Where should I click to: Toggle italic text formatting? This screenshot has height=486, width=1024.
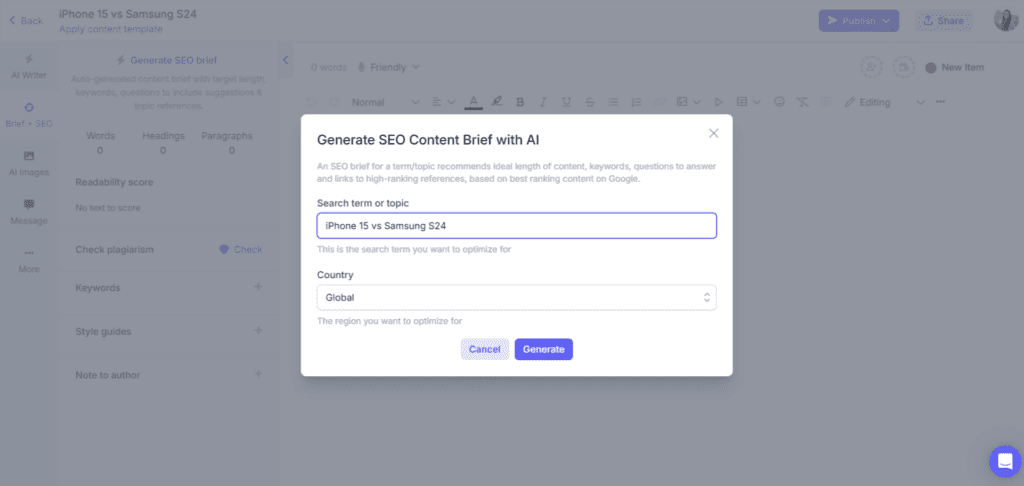[543, 102]
